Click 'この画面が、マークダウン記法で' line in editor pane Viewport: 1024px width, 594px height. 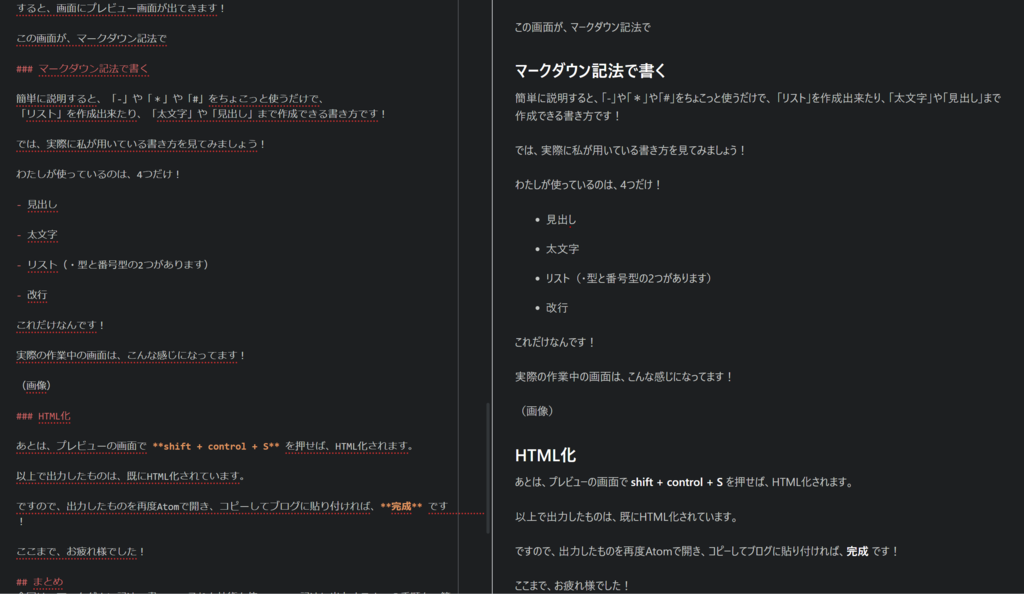click(91, 39)
